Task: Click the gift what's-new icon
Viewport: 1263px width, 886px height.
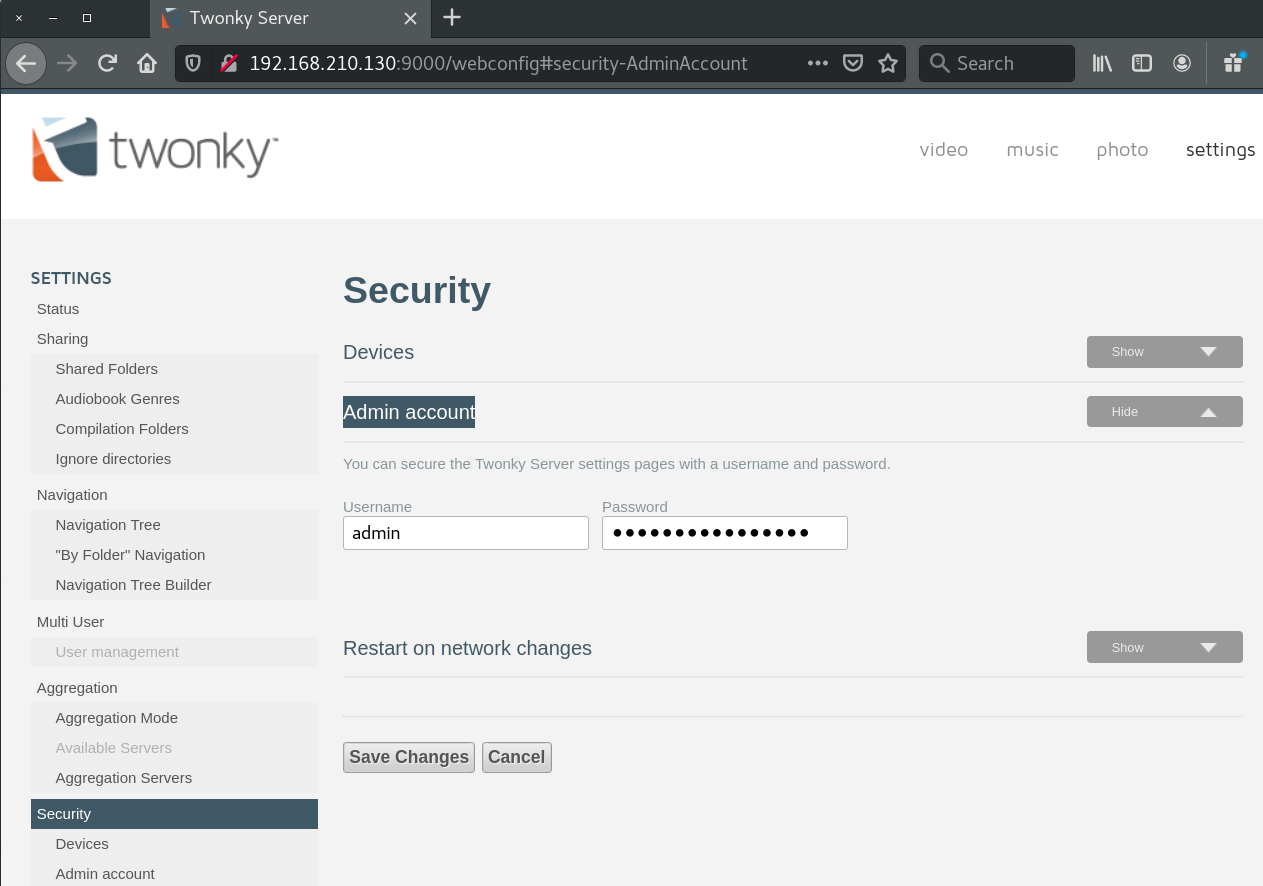Action: (1233, 63)
